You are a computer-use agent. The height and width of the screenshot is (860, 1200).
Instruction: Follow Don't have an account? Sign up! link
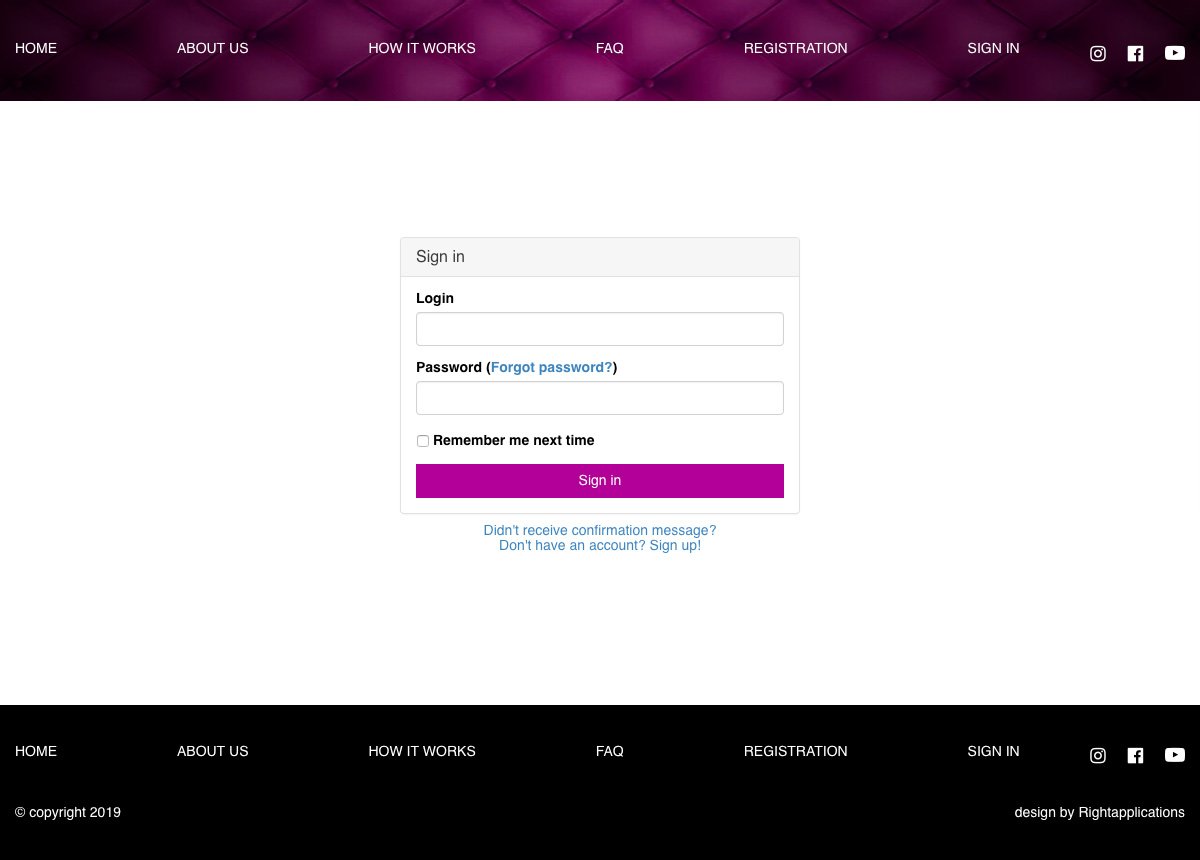click(x=600, y=546)
